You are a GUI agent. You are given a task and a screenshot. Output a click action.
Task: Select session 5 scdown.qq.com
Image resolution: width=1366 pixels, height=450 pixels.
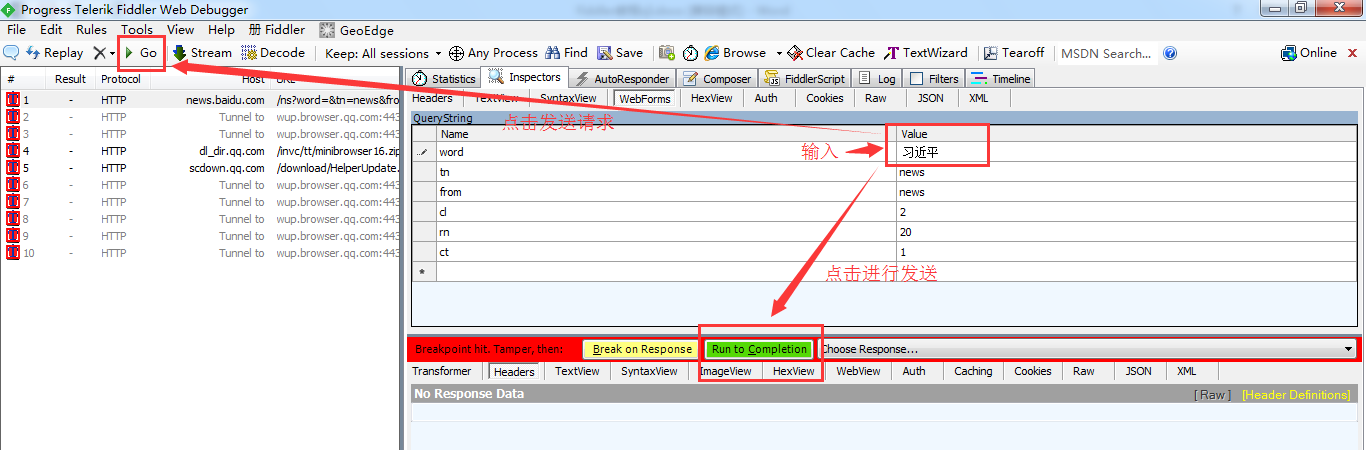tap(200, 168)
